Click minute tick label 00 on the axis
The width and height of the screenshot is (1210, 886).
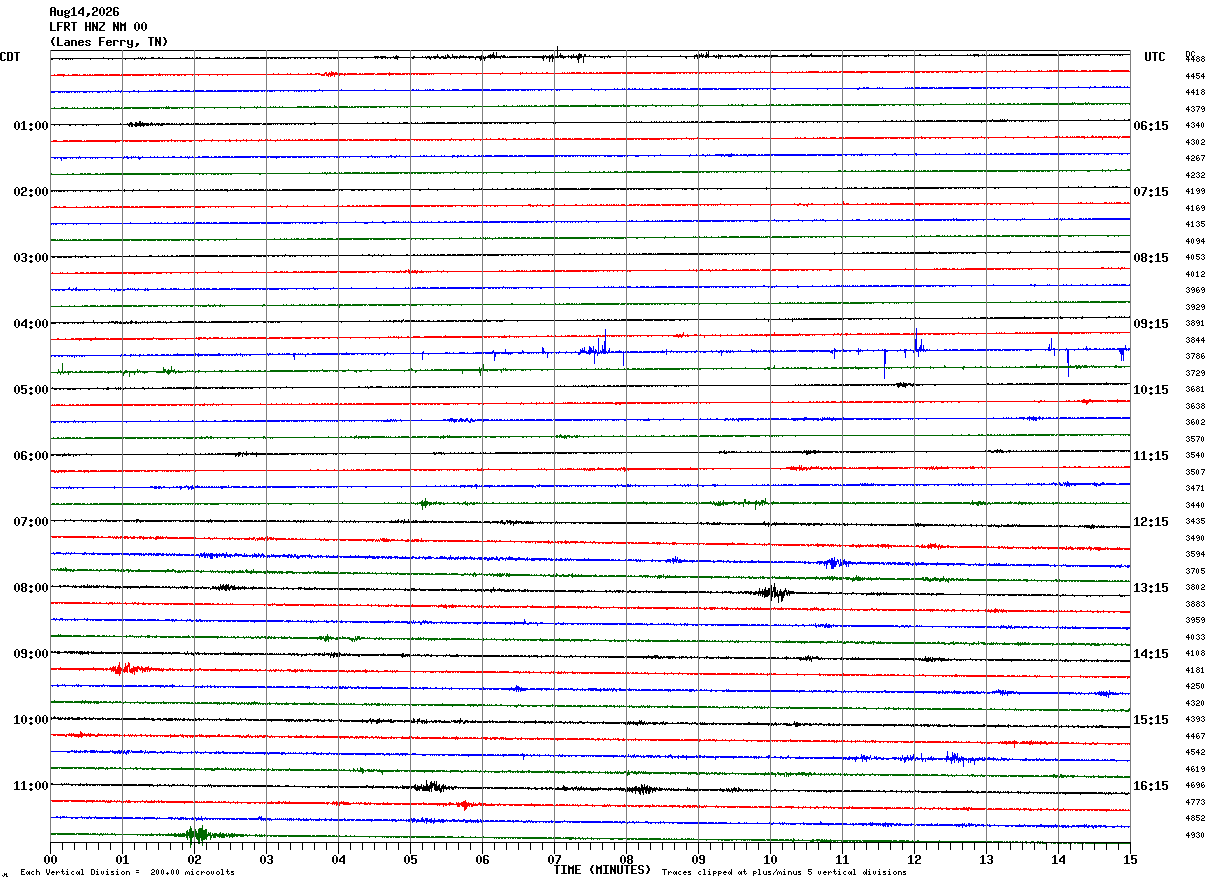click(50, 859)
